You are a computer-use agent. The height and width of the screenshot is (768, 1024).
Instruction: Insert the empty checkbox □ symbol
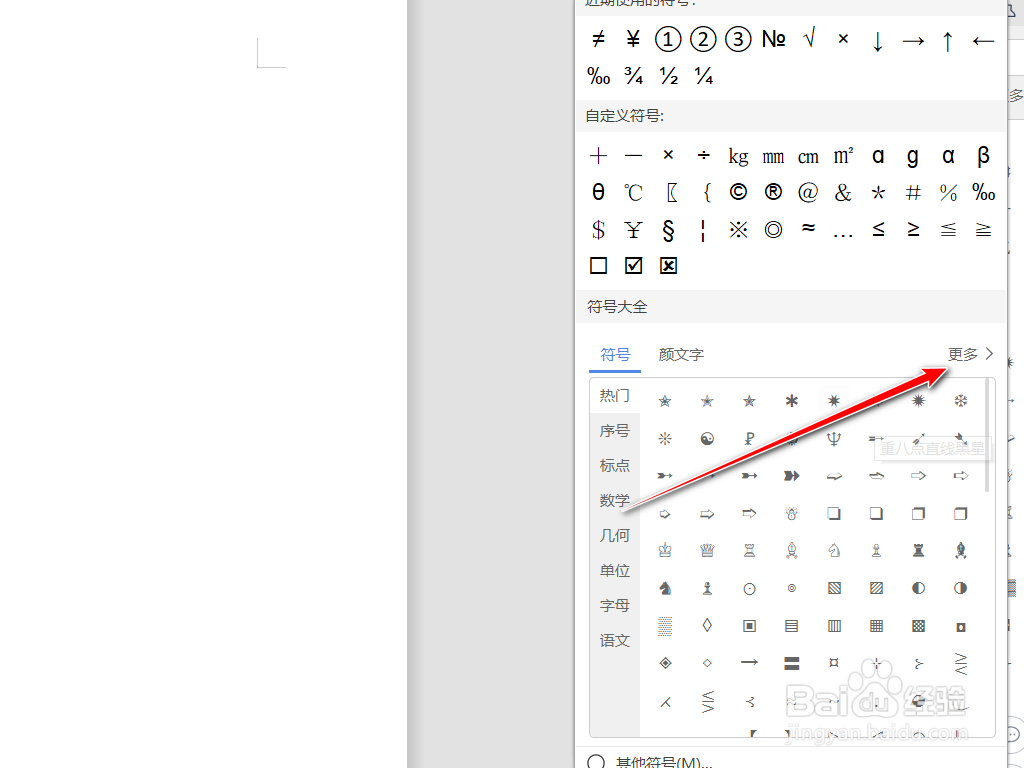click(598, 266)
